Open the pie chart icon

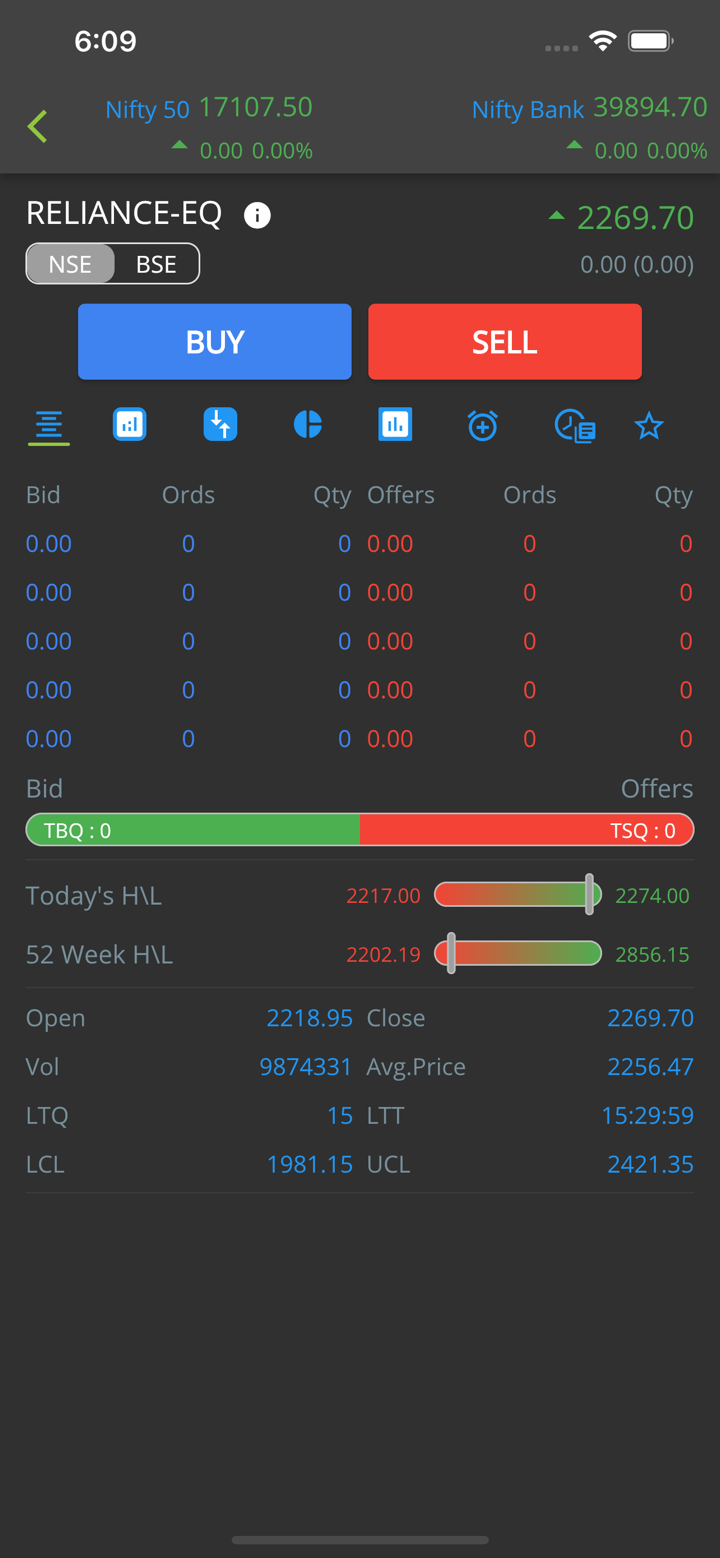pyautogui.click(x=308, y=425)
